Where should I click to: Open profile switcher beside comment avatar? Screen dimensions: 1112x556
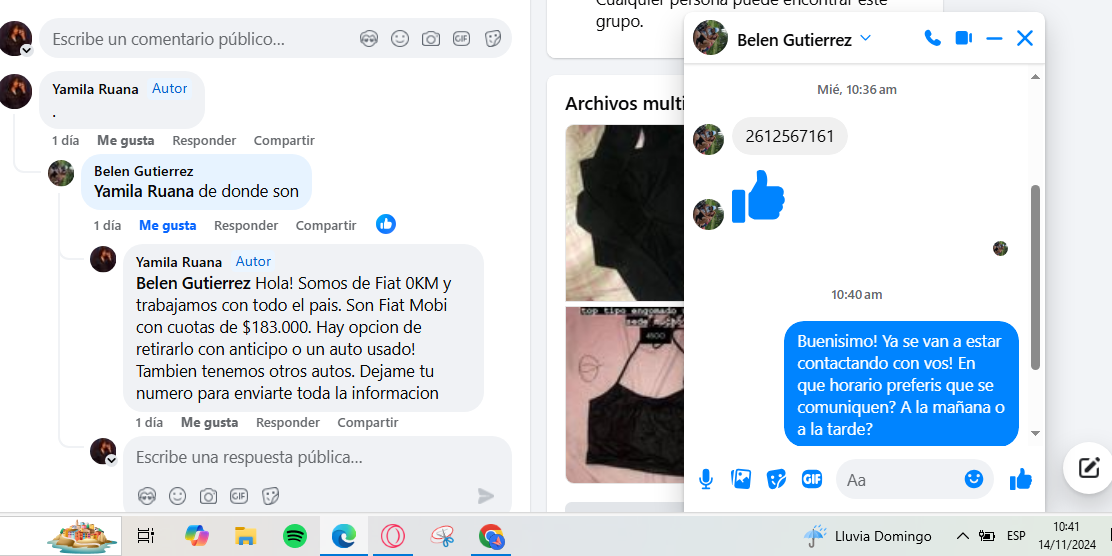tap(26, 50)
